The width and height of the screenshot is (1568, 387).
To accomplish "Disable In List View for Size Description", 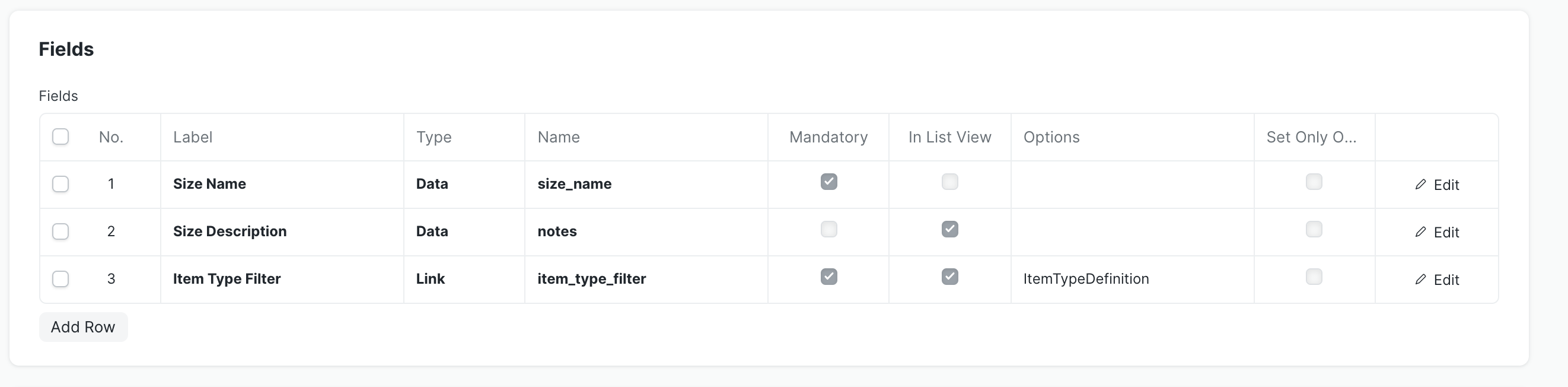I will pyautogui.click(x=949, y=229).
